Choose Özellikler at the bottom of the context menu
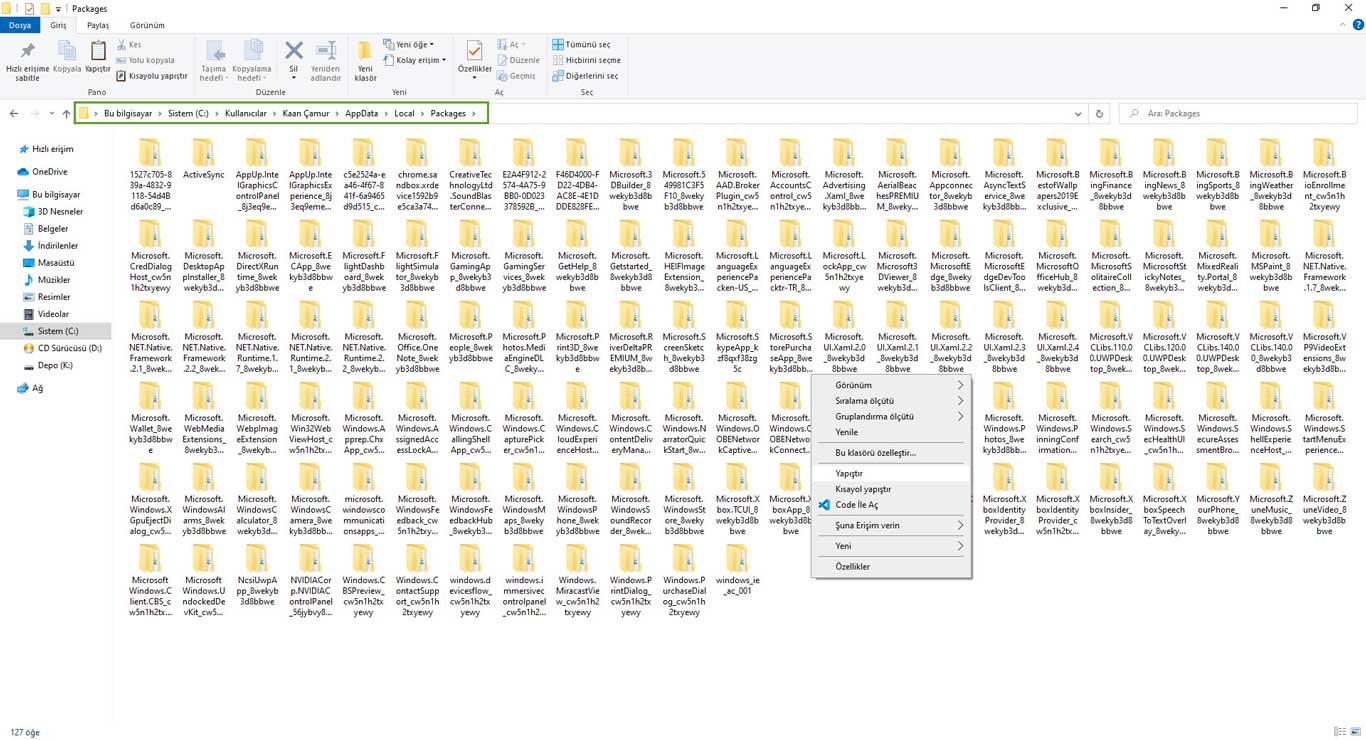 [x=892, y=566]
